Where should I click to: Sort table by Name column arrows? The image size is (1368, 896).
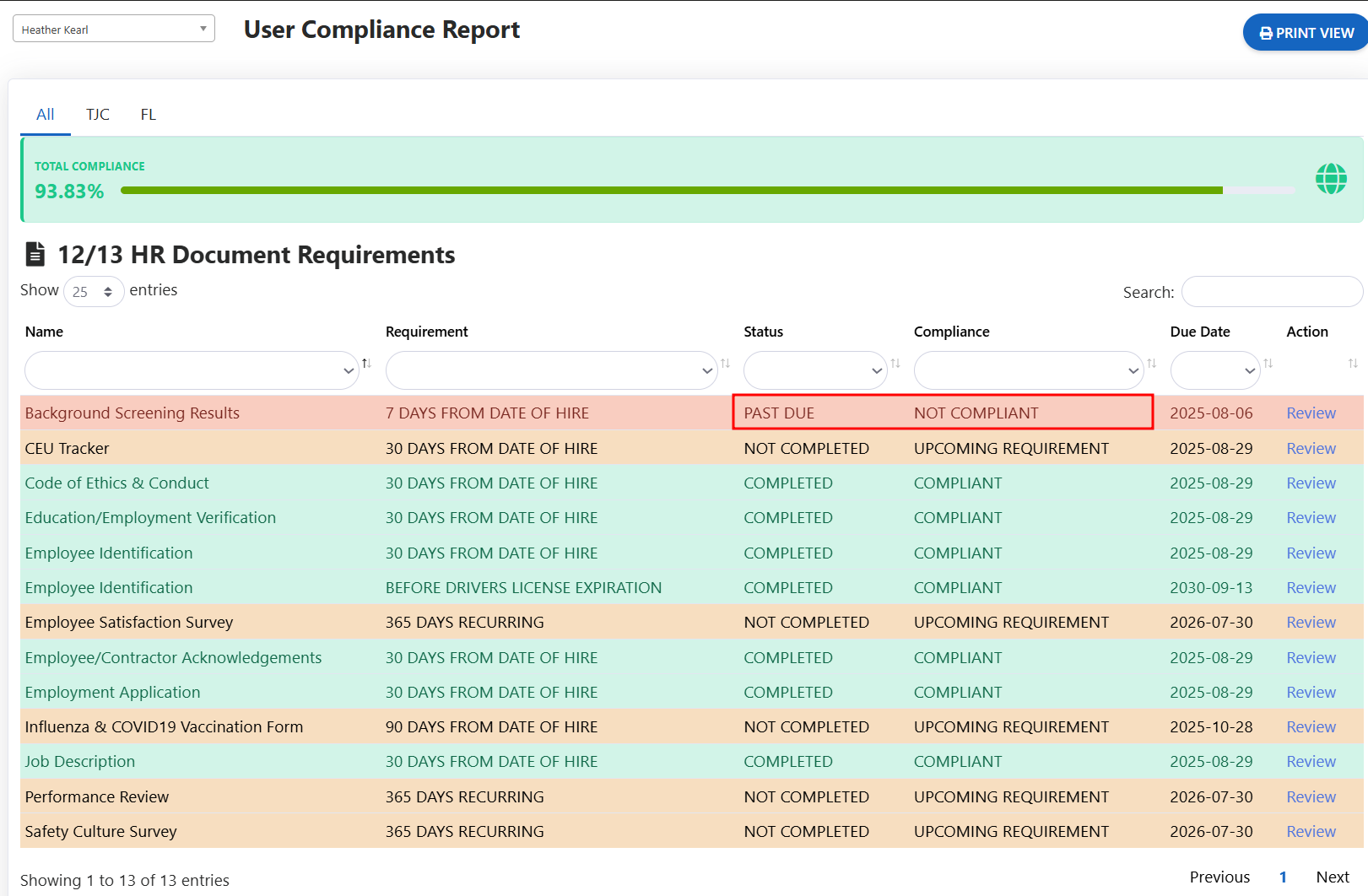click(x=366, y=364)
